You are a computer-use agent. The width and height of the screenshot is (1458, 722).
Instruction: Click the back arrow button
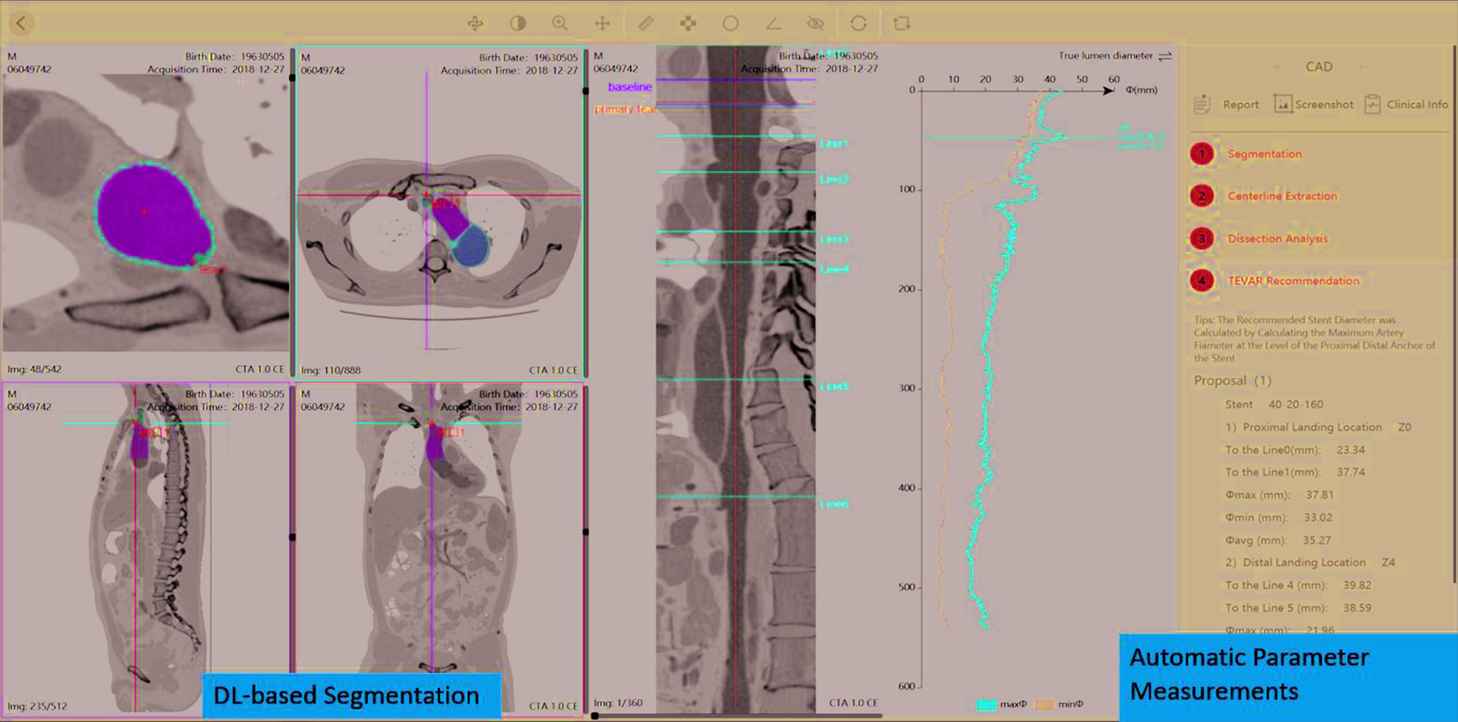coord(22,23)
